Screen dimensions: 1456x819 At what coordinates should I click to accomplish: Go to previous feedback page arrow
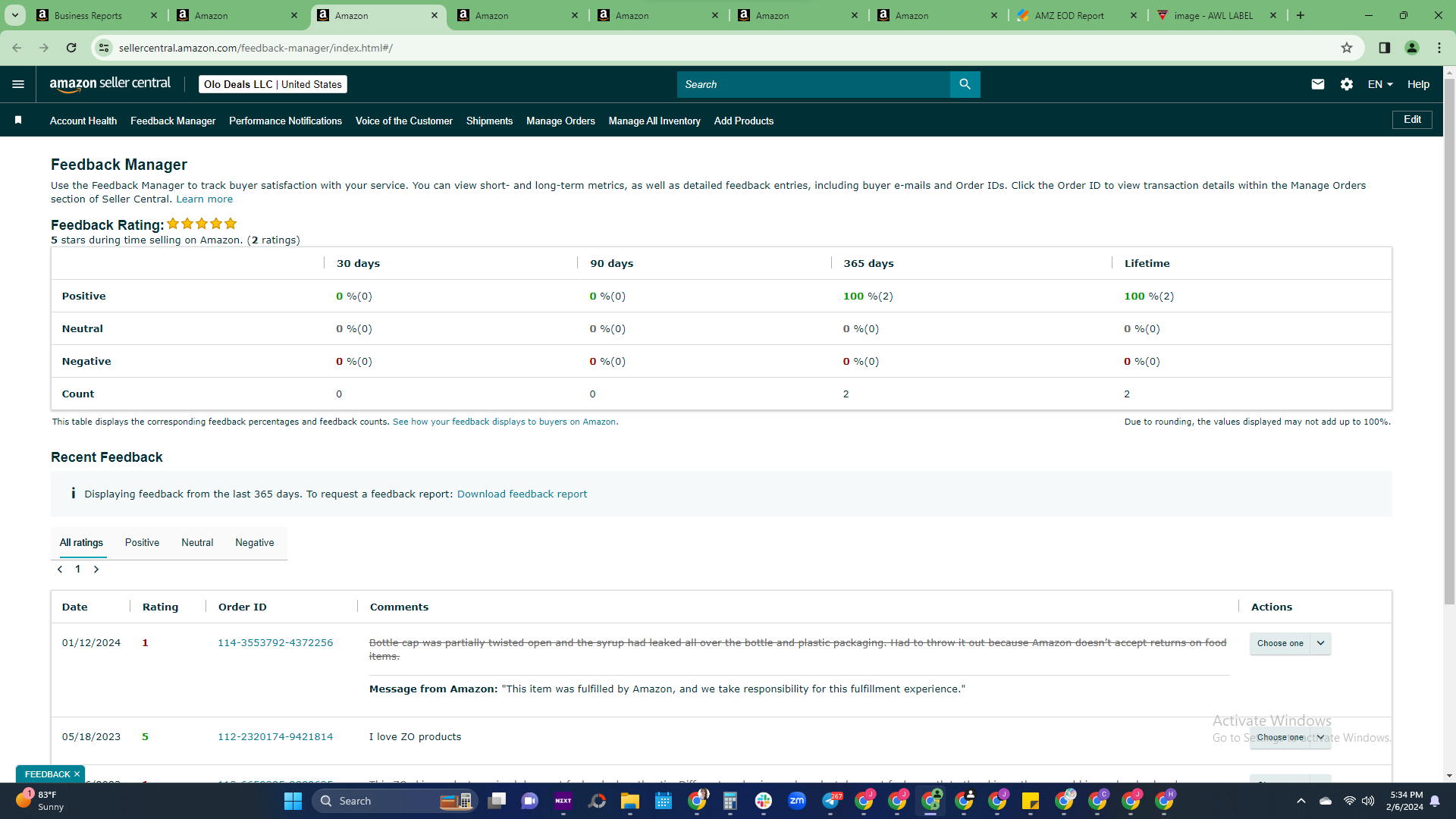tap(60, 570)
